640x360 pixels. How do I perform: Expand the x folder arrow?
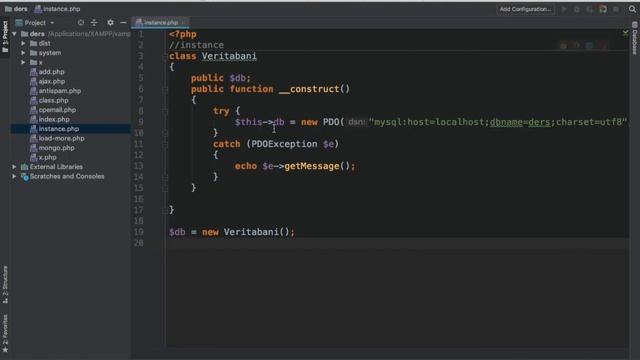pyautogui.click(x=24, y=62)
